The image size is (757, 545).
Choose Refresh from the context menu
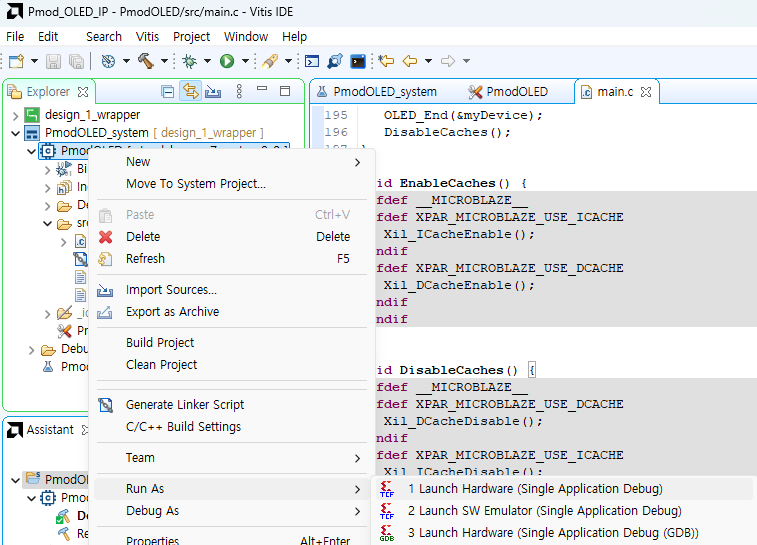[232, 259]
